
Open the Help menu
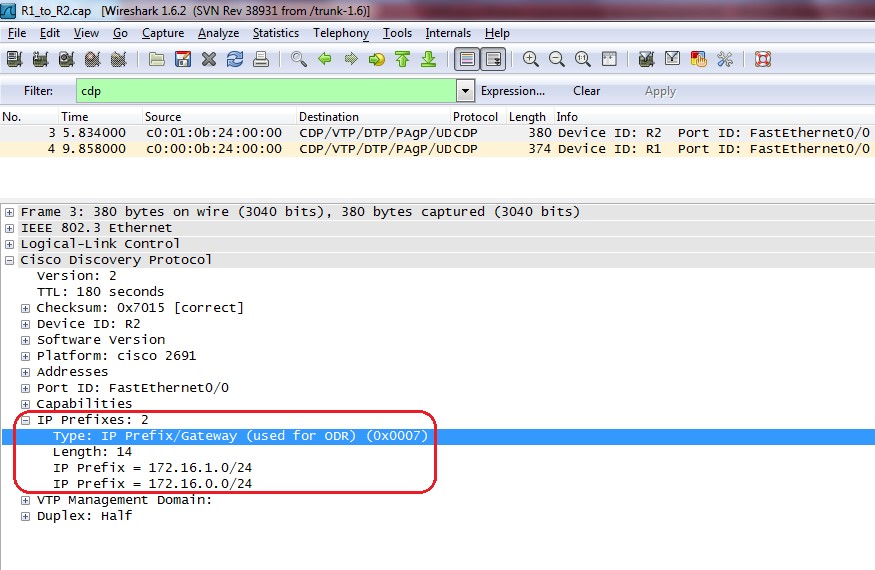(497, 33)
